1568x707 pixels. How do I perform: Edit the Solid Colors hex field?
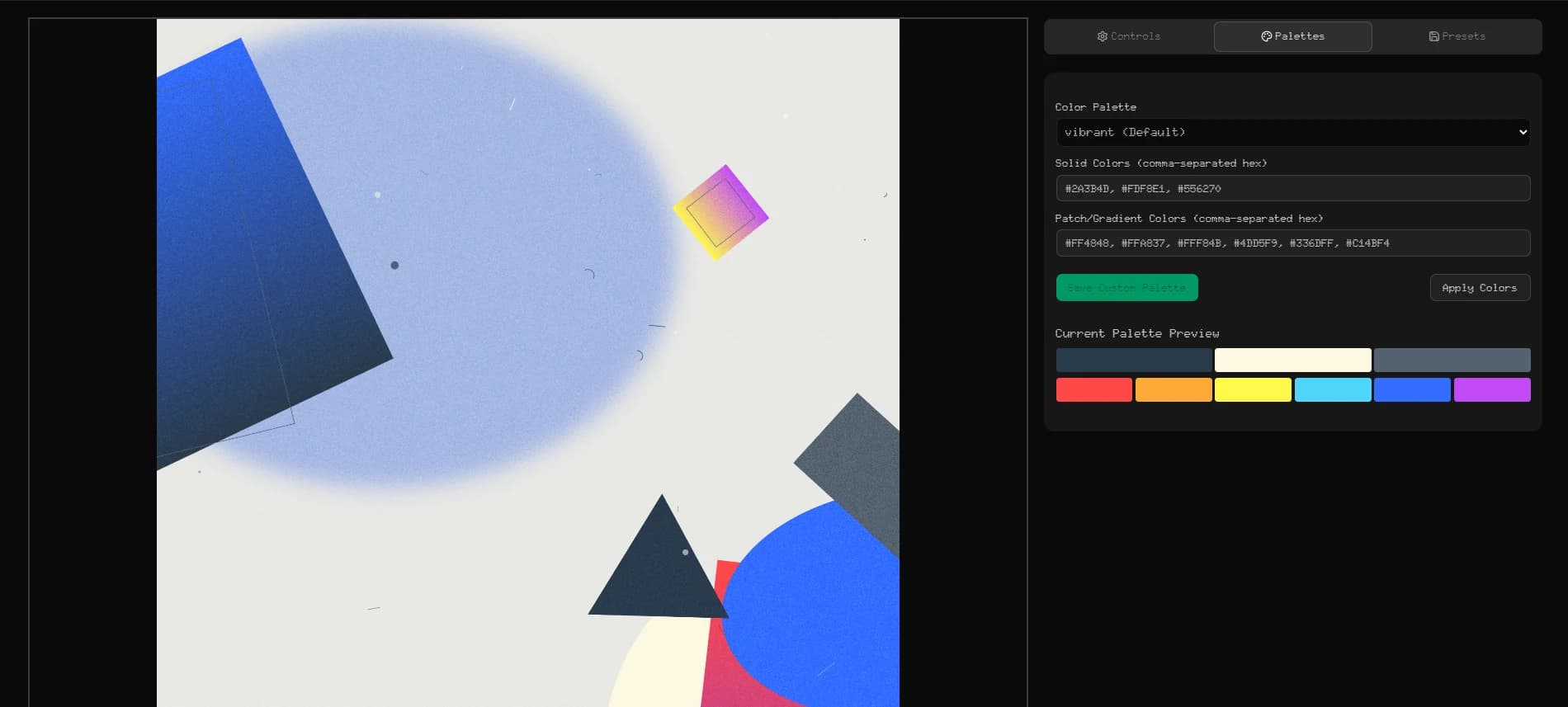[x=1292, y=188]
